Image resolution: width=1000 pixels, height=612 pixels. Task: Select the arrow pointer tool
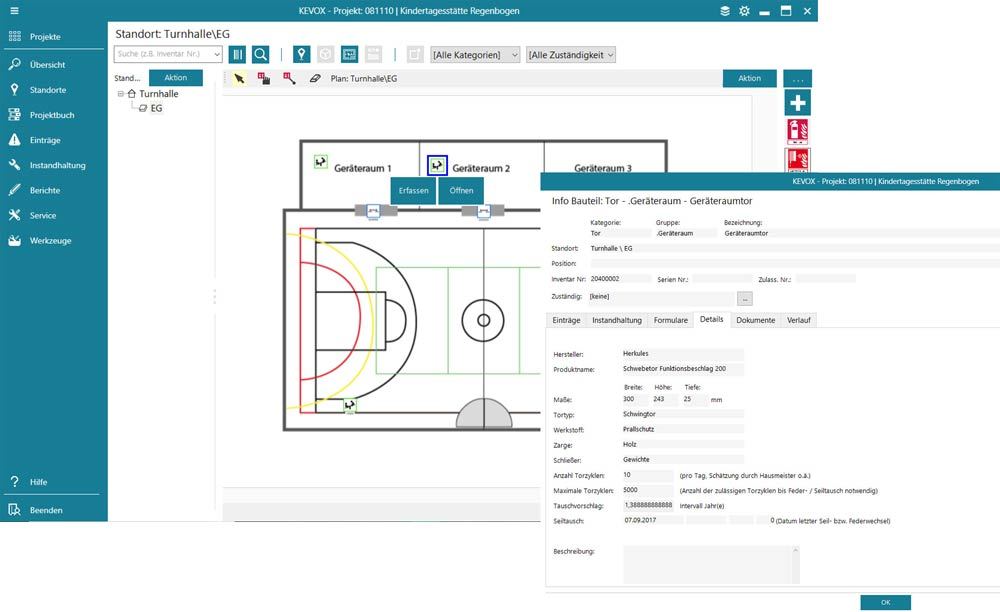coord(239,78)
